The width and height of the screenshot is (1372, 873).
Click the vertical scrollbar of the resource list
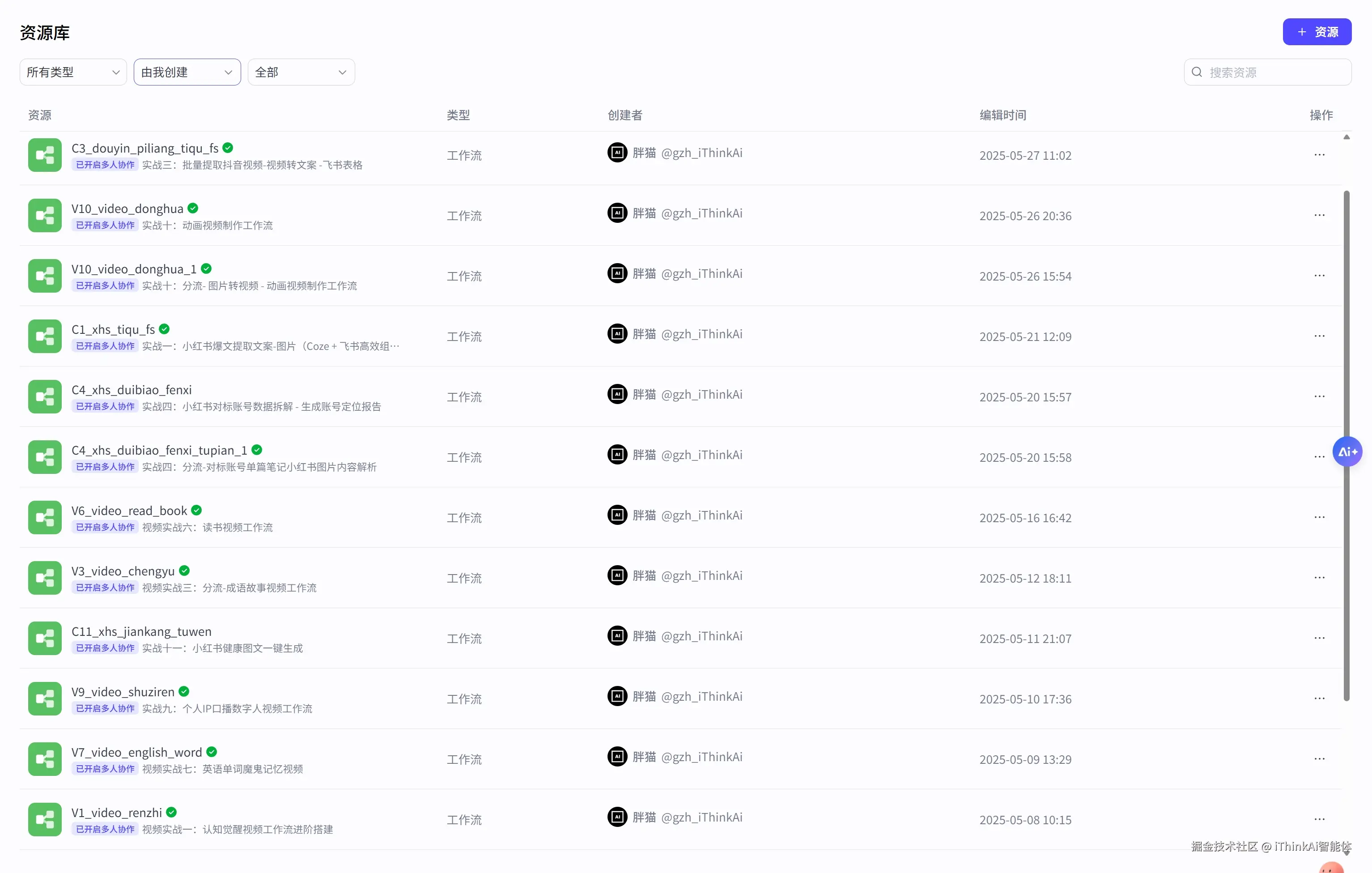click(1347, 444)
